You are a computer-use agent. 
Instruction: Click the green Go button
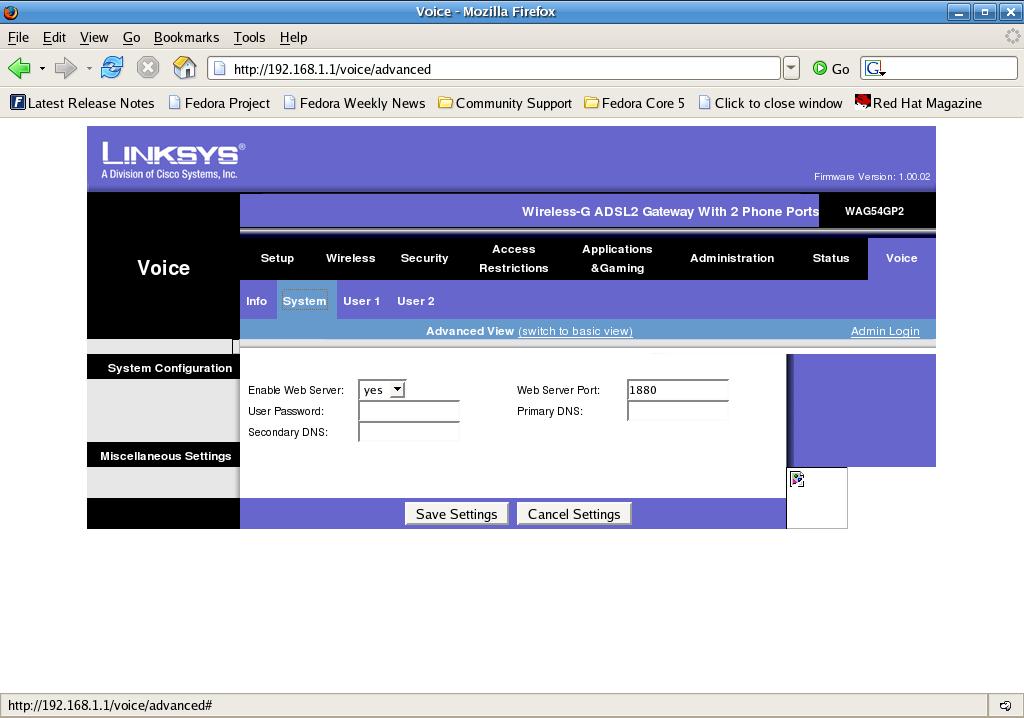click(831, 68)
